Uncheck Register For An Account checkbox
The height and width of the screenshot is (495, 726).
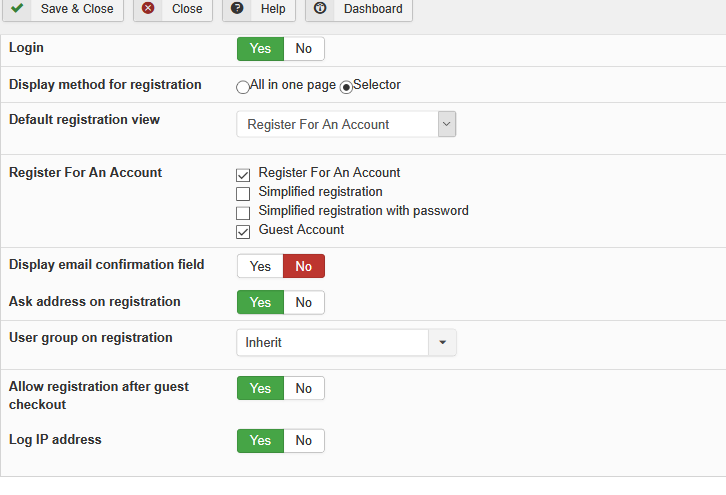click(x=243, y=174)
